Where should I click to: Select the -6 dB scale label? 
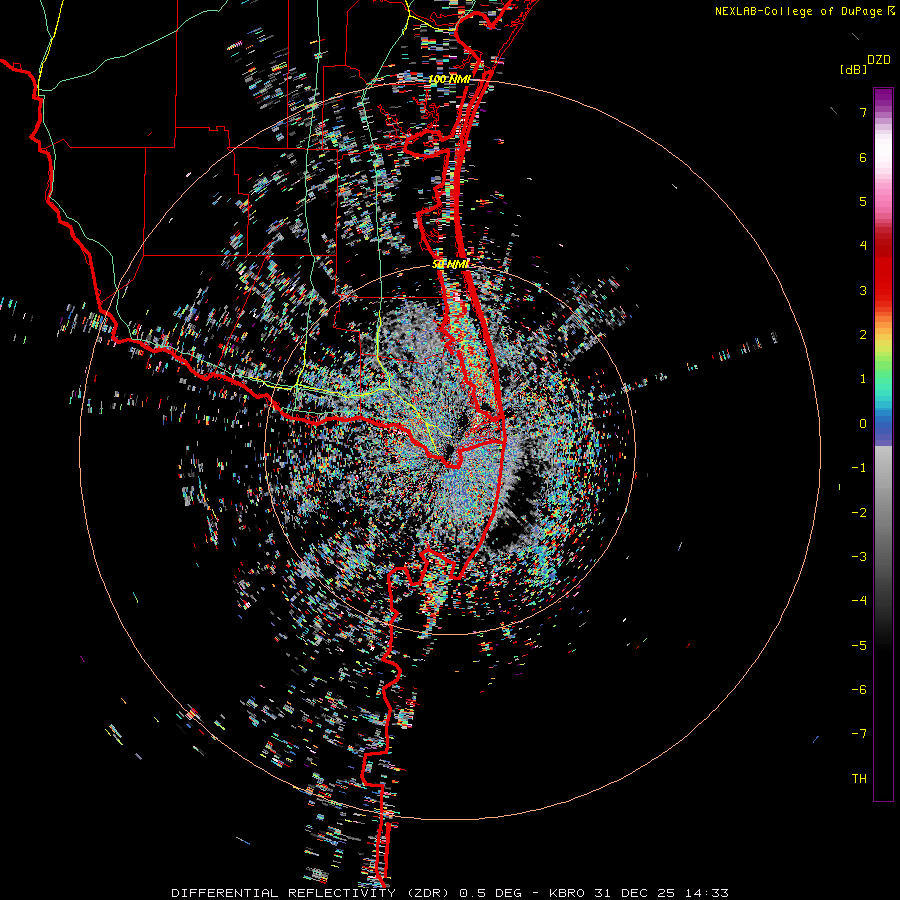pyautogui.click(x=859, y=690)
